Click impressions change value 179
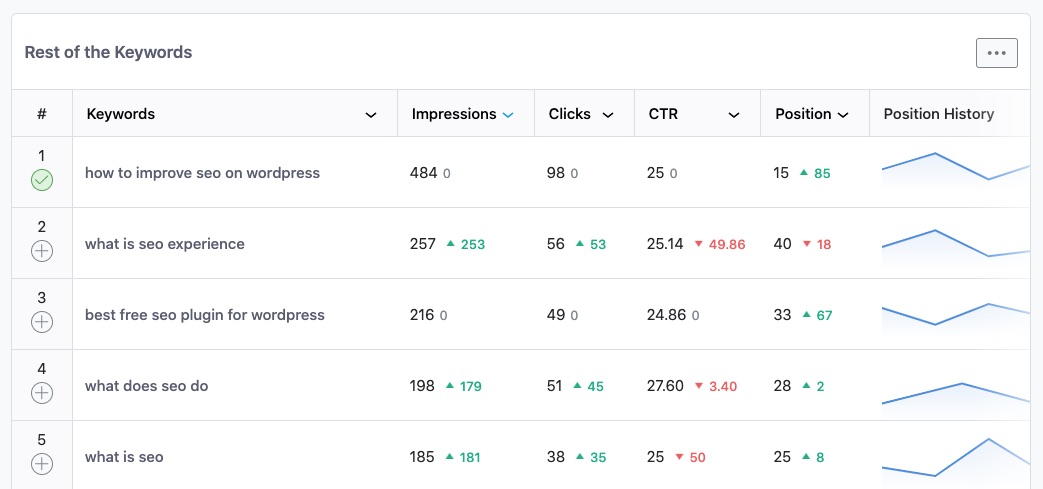The height and width of the screenshot is (489, 1043). [470, 387]
